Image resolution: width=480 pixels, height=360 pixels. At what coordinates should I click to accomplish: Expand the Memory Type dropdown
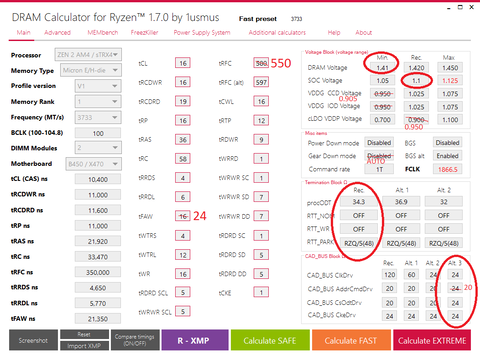tap(91, 70)
